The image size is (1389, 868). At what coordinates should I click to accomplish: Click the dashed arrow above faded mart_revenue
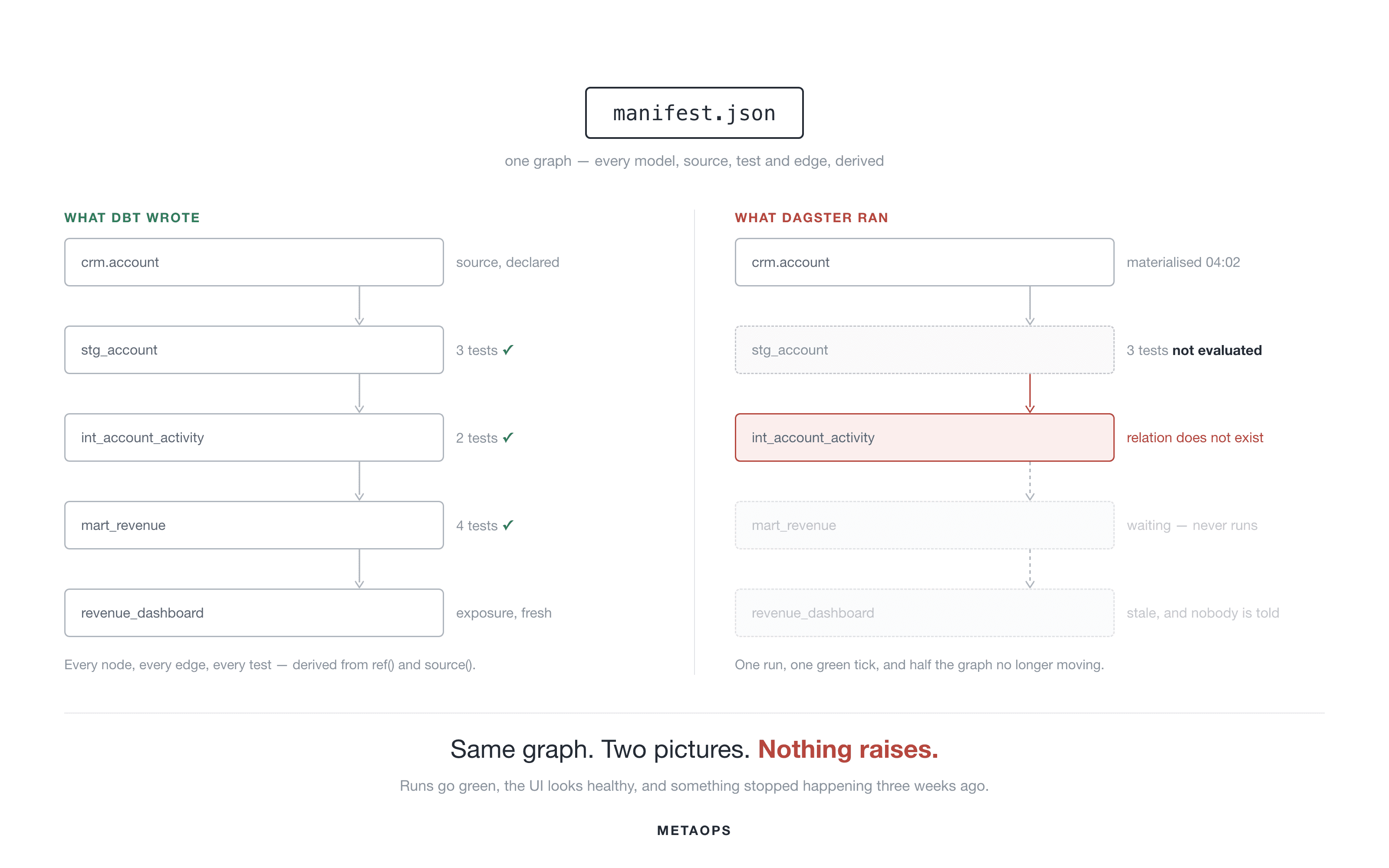(1030, 481)
